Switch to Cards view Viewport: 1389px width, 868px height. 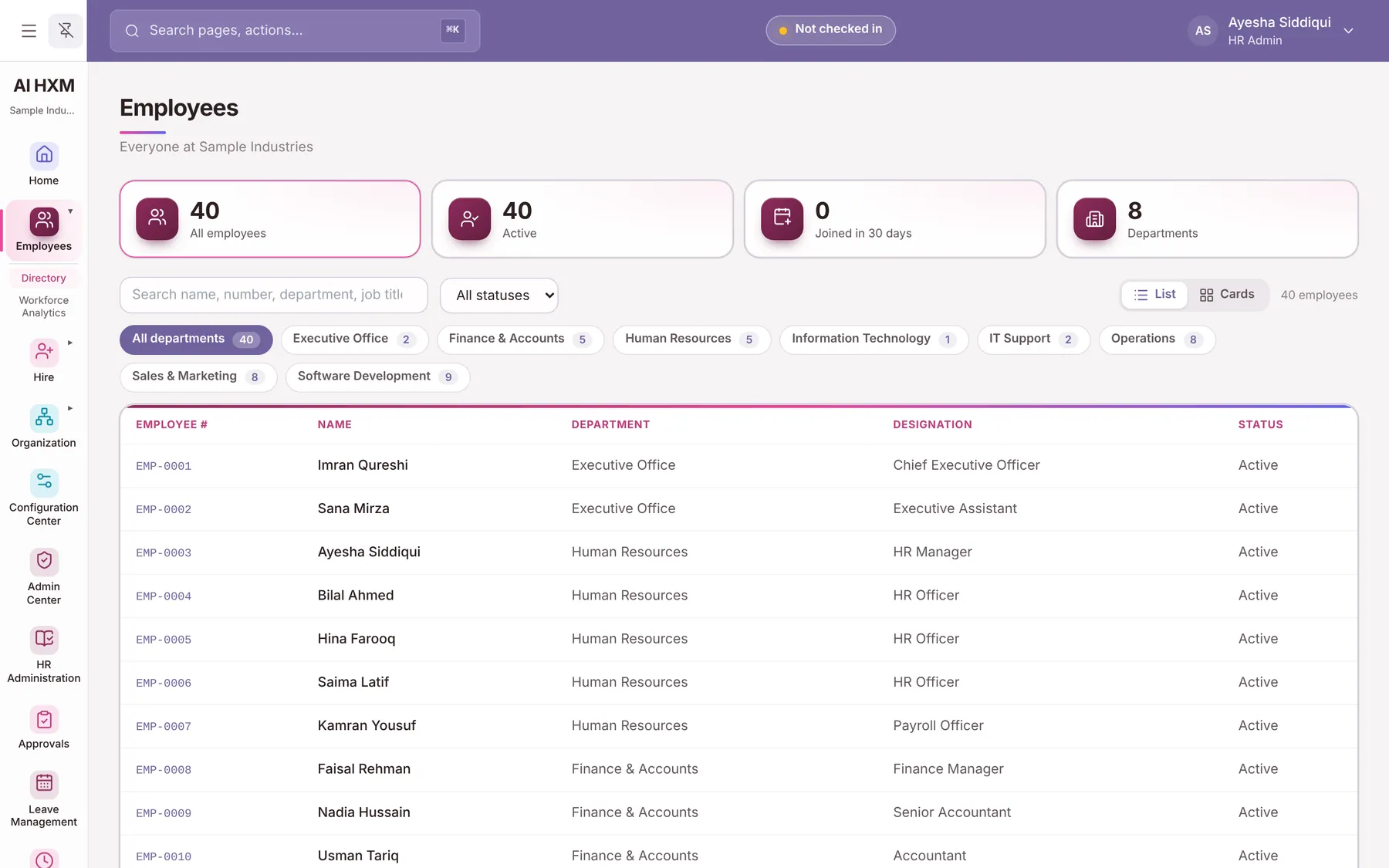(1227, 295)
